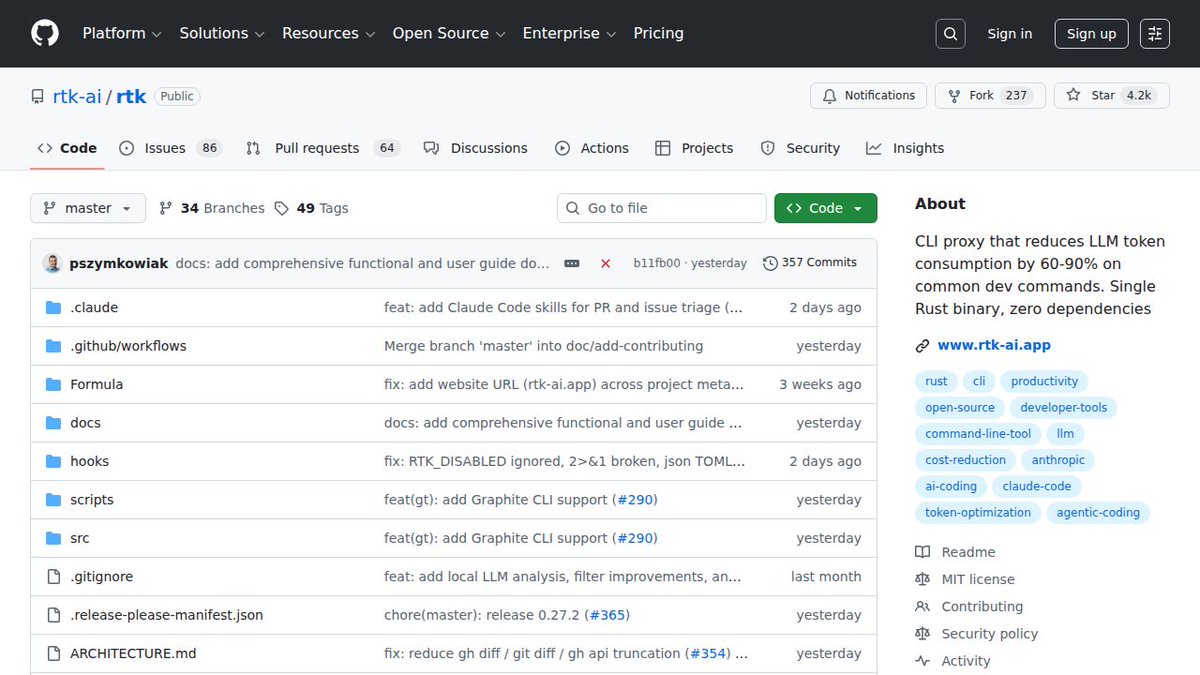Switch to the Projects tab

(x=694, y=148)
